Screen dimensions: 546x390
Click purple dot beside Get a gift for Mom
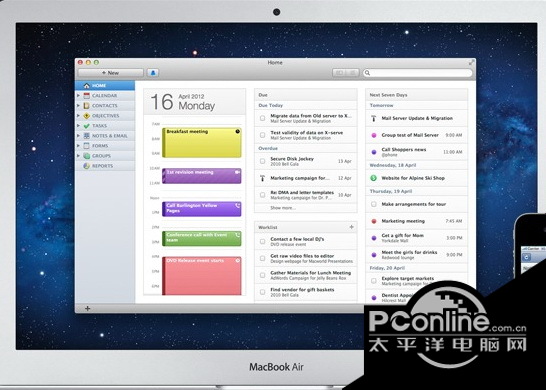coord(374,238)
